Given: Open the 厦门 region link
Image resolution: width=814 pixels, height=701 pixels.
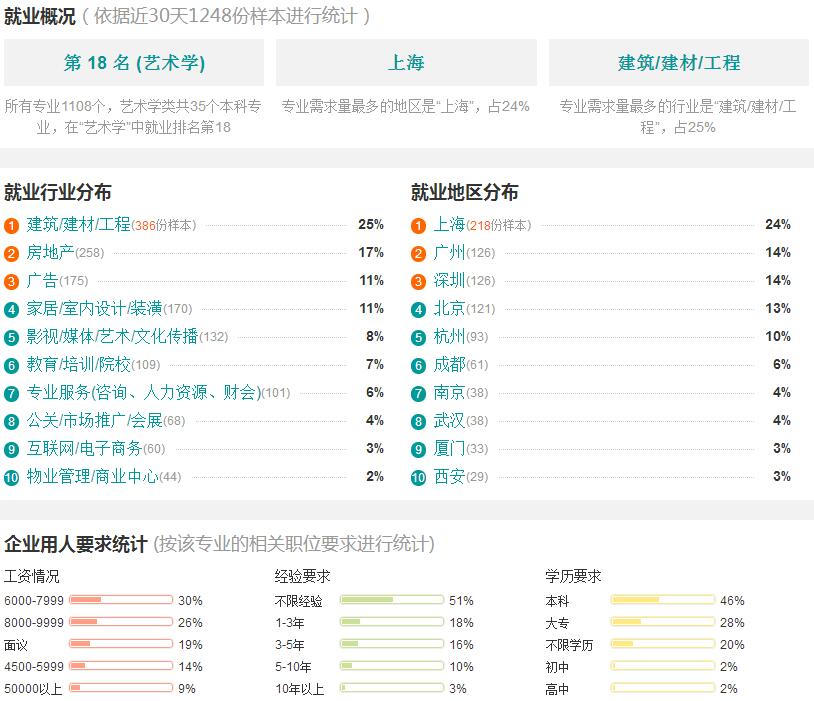Looking at the screenshot, I should (450, 448).
